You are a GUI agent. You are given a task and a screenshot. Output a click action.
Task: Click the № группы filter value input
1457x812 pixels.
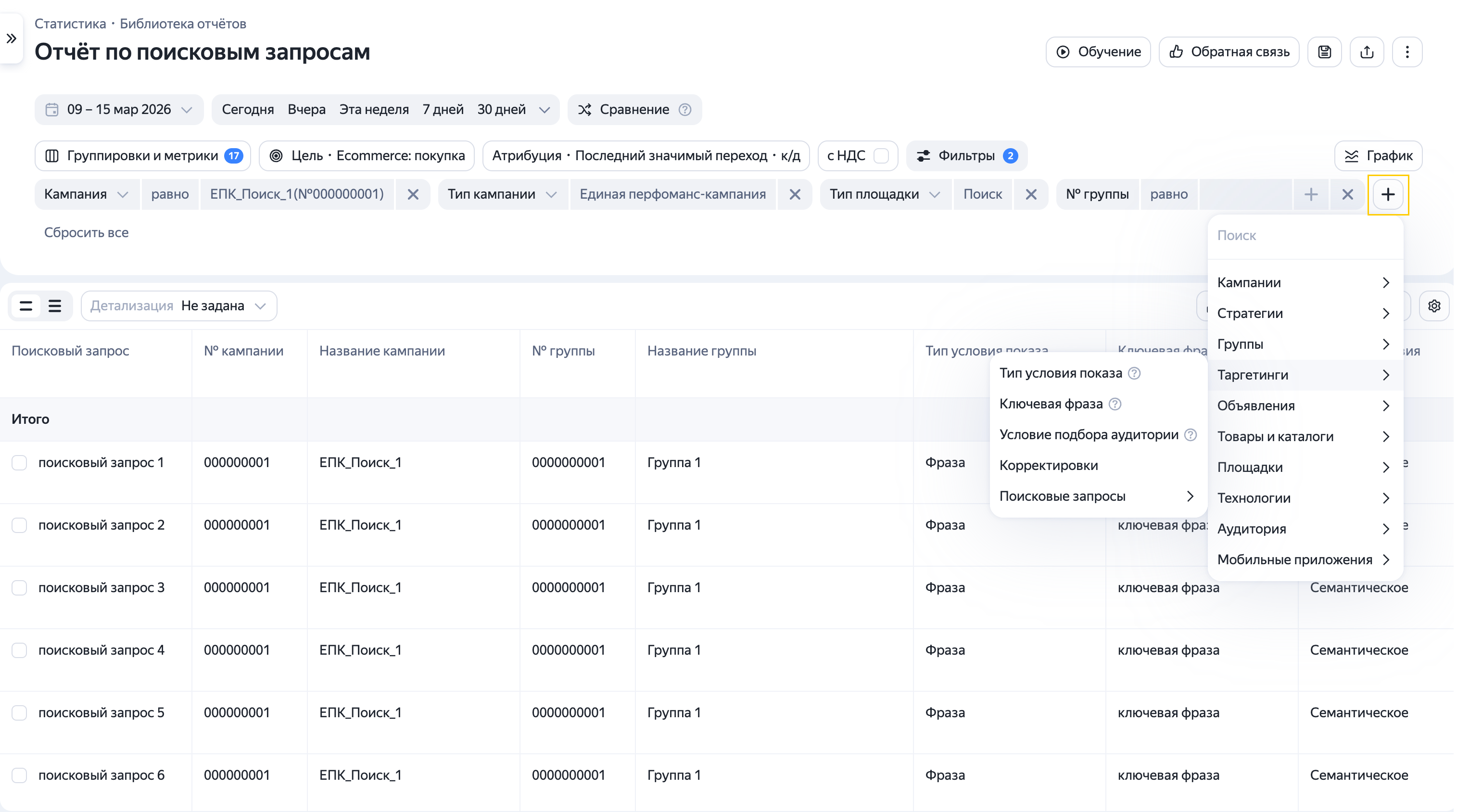coord(1245,194)
